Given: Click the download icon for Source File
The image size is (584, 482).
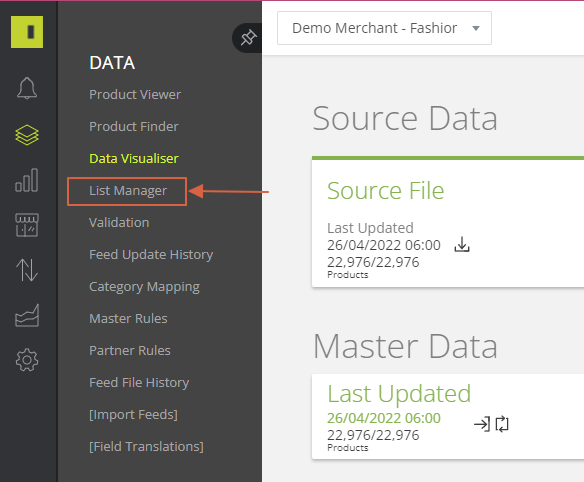Looking at the screenshot, I should [x=462, y=244].
